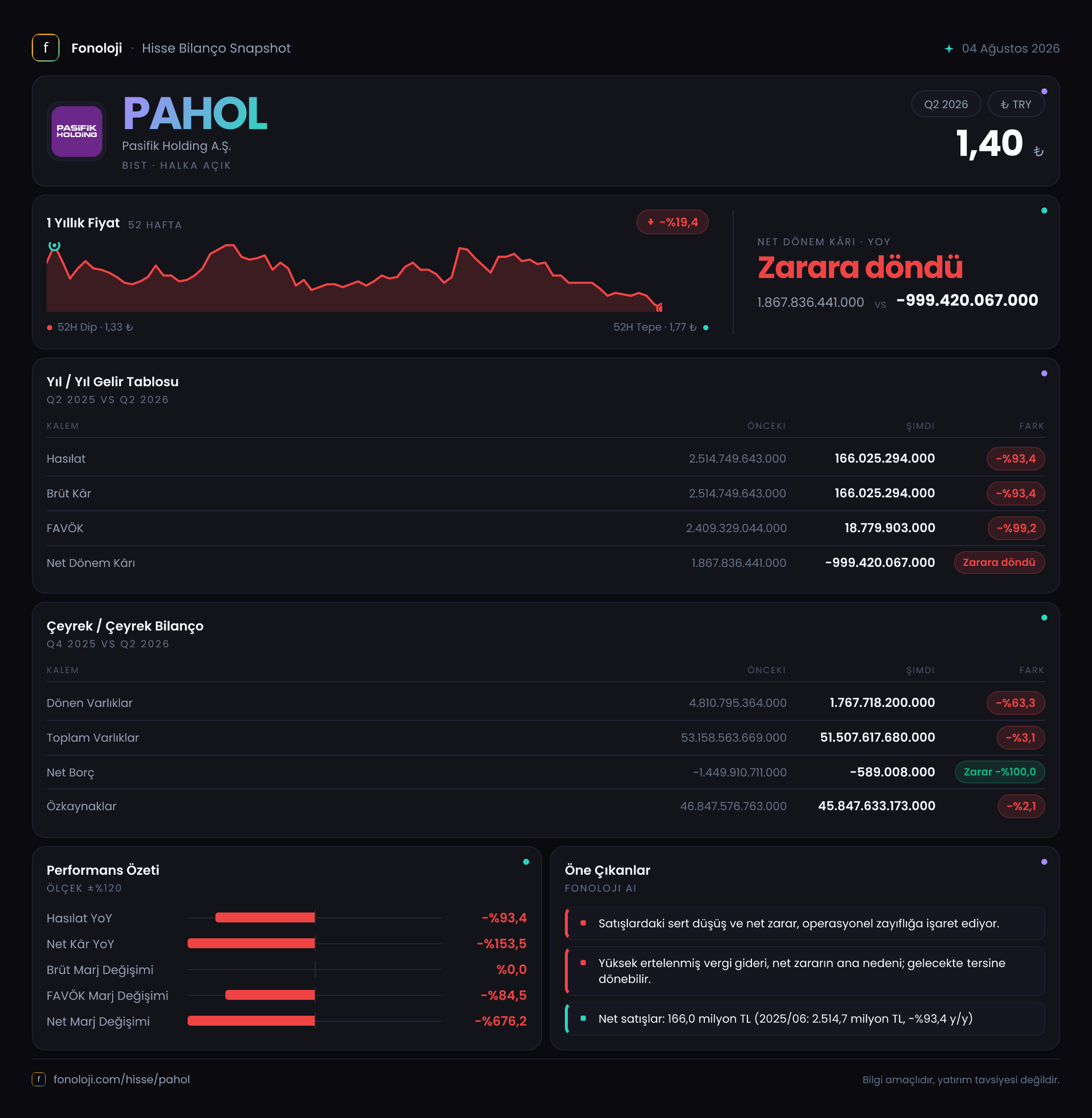This screenshot has height=1118, width=1092.
Task: Click the Dönen Varlıklar -%63,3 badge
Action: 1015,702
